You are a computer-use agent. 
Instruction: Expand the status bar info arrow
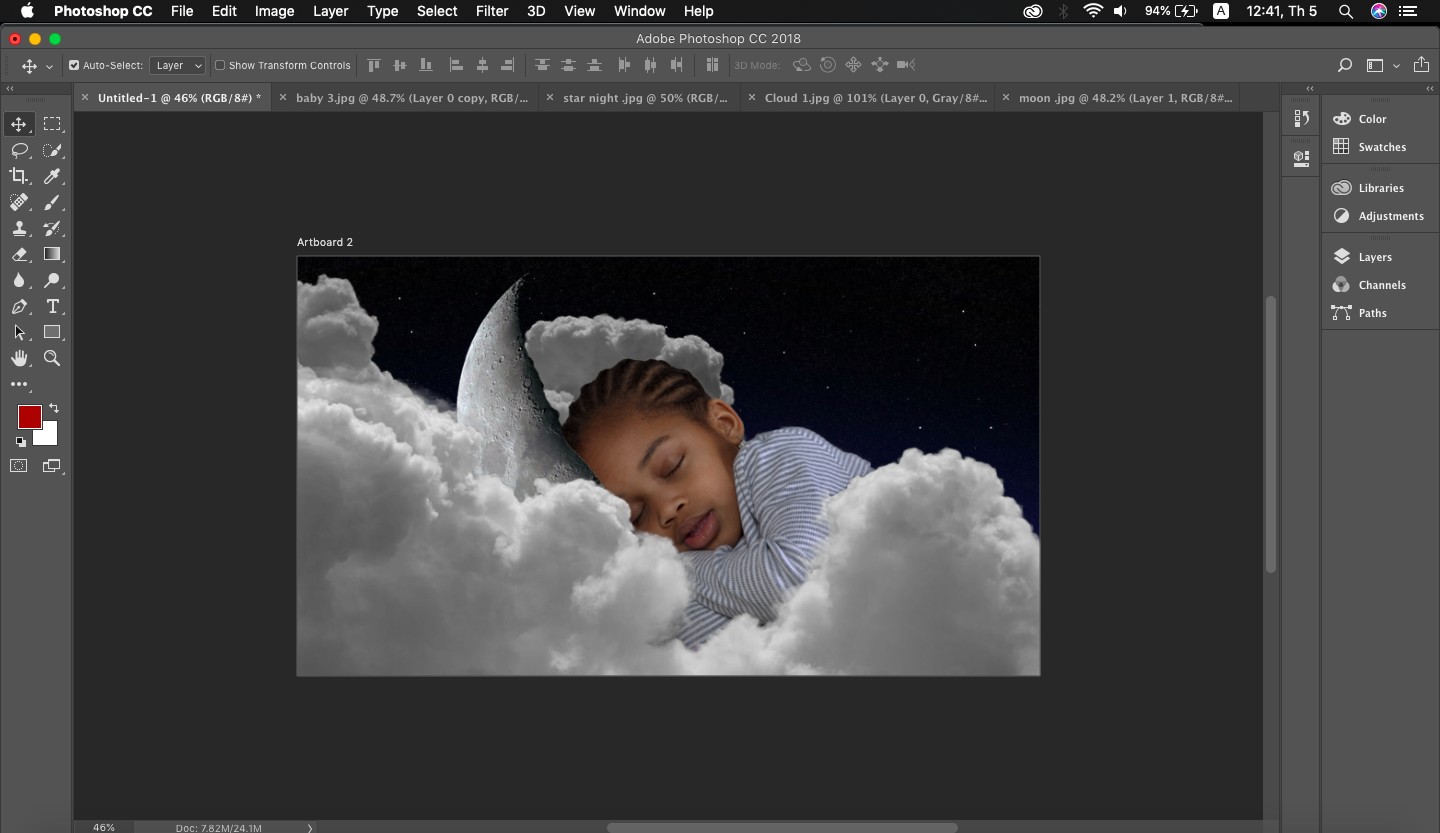pyautogui.click(x=310, y=828)
